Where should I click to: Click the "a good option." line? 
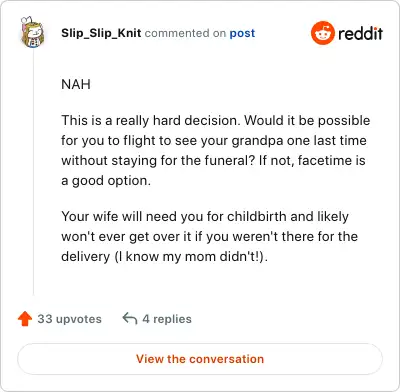(x=106, y=181)
